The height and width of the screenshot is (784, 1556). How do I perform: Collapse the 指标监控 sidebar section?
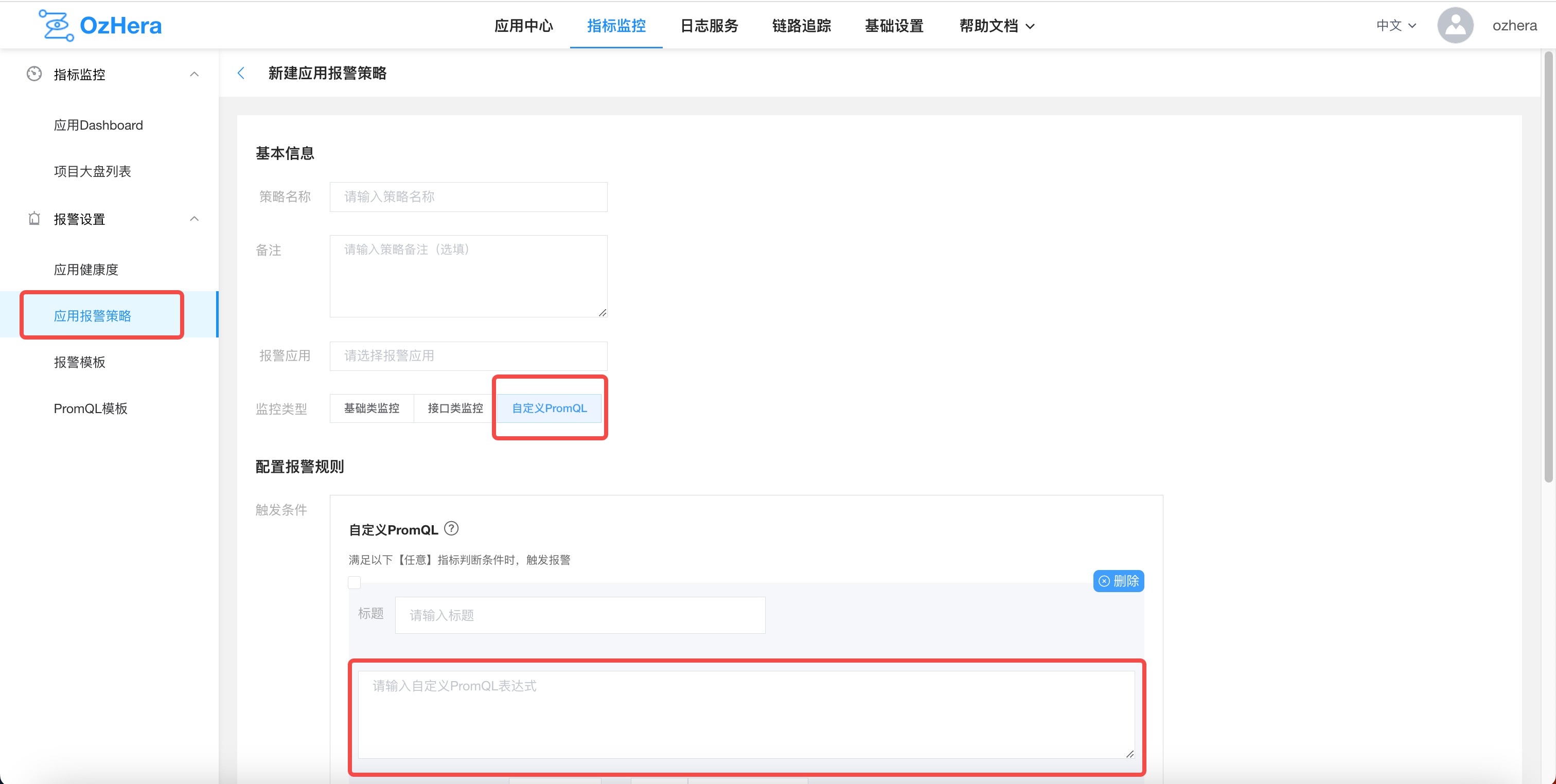tap(194, 74)
